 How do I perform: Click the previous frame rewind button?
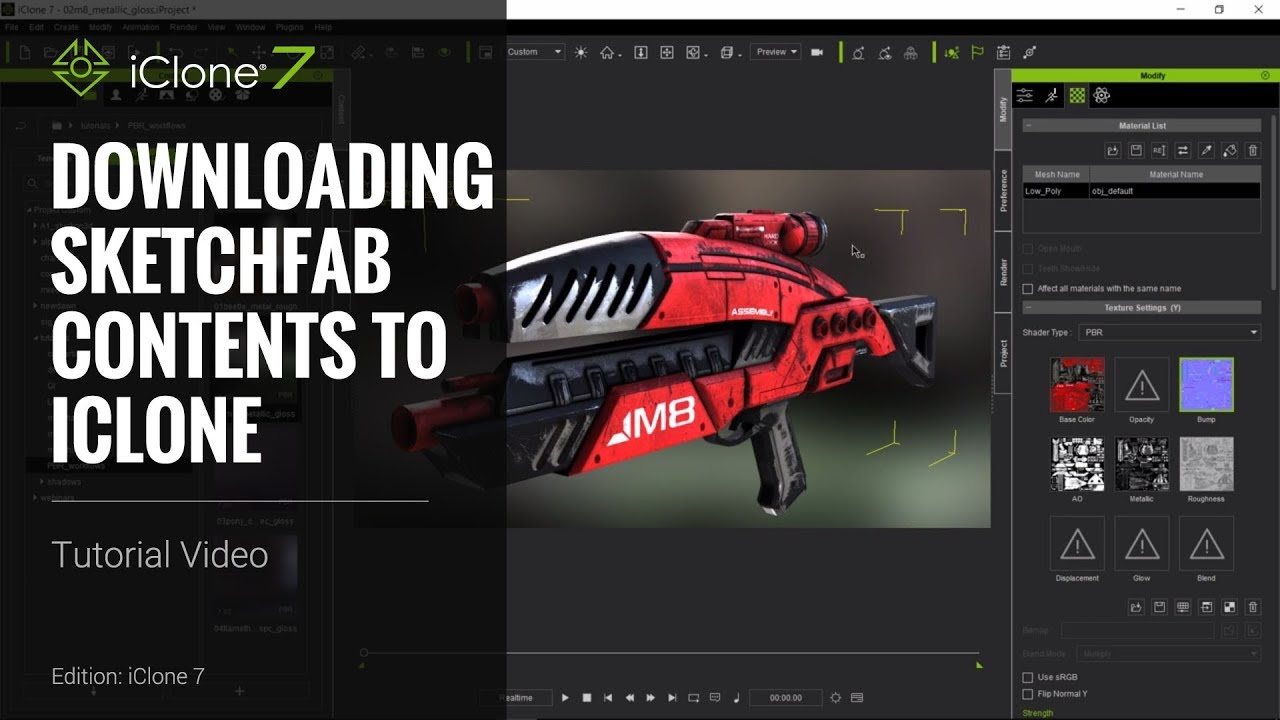[x=630, y=698]
